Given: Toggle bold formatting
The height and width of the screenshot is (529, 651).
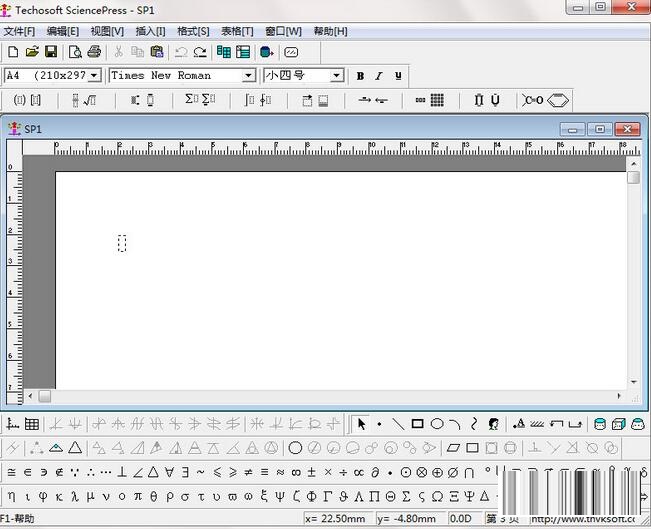Looking at the screenshot, I should 360,76.
